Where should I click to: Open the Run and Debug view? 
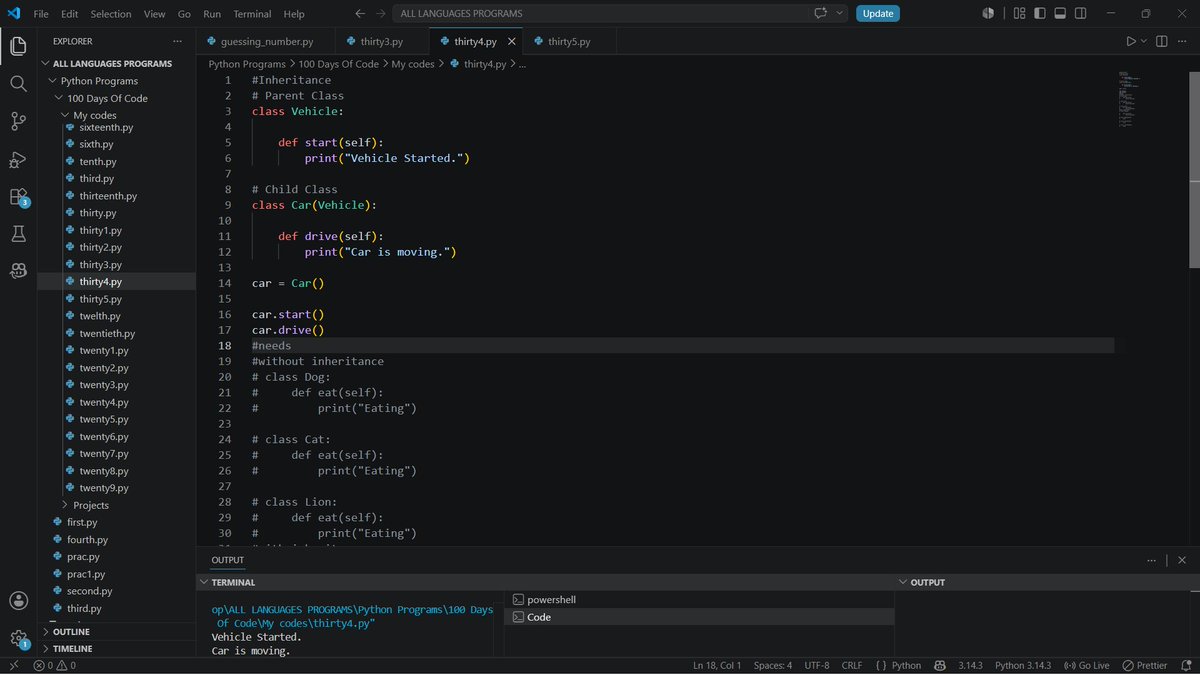pos(18,159)
